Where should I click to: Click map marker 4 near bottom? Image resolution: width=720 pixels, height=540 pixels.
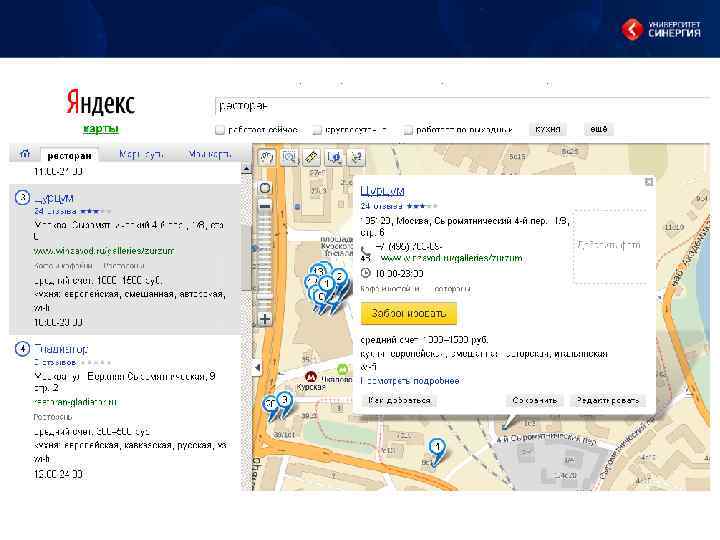coord(437,448)
